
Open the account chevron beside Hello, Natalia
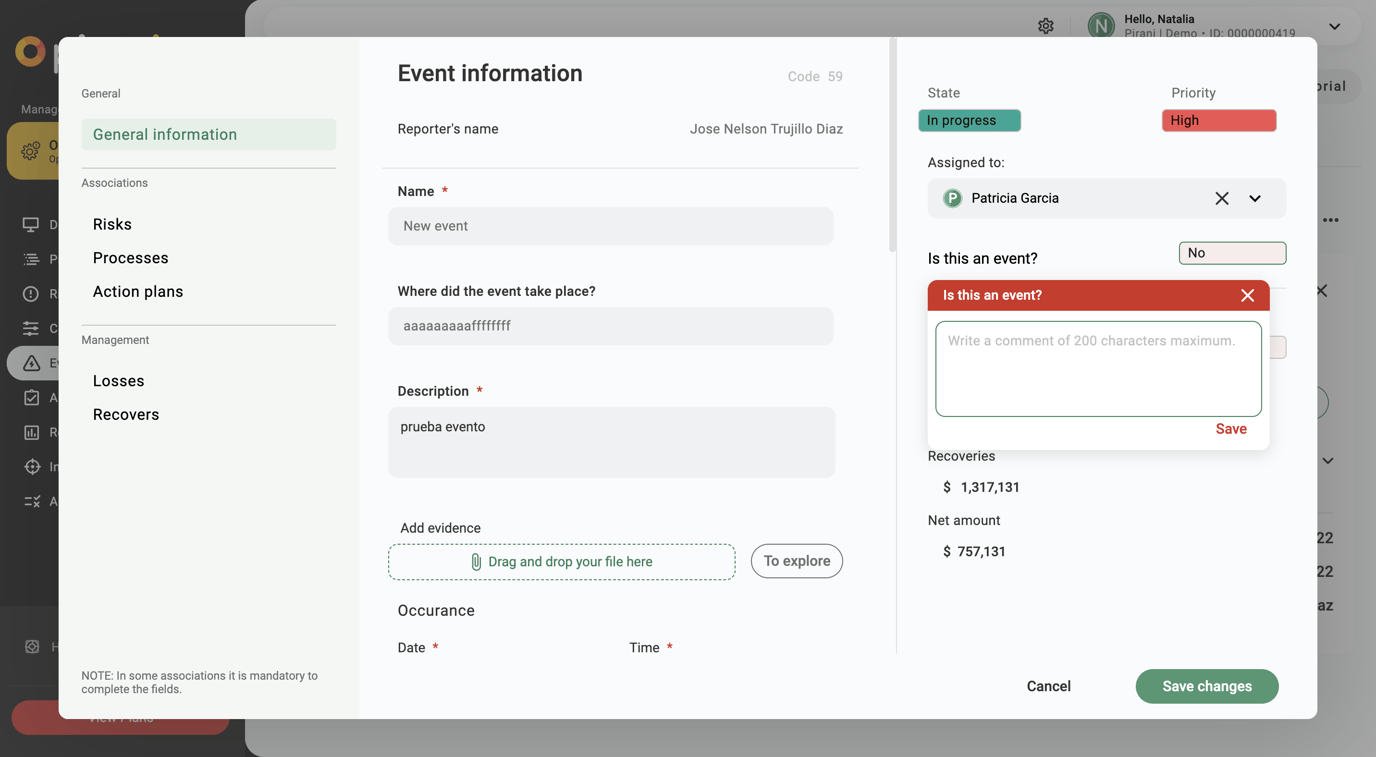click(1334, 26)
